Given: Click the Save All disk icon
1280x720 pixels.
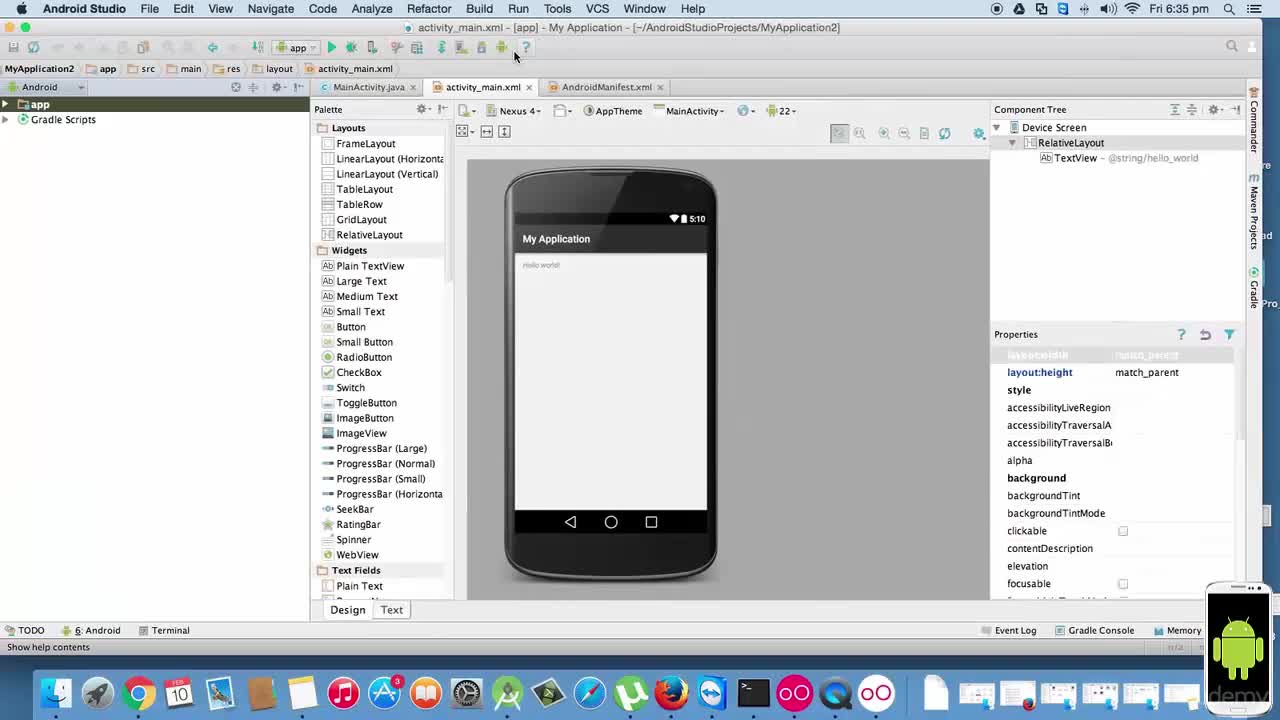Looking at the screenshot, I should 13,47.
